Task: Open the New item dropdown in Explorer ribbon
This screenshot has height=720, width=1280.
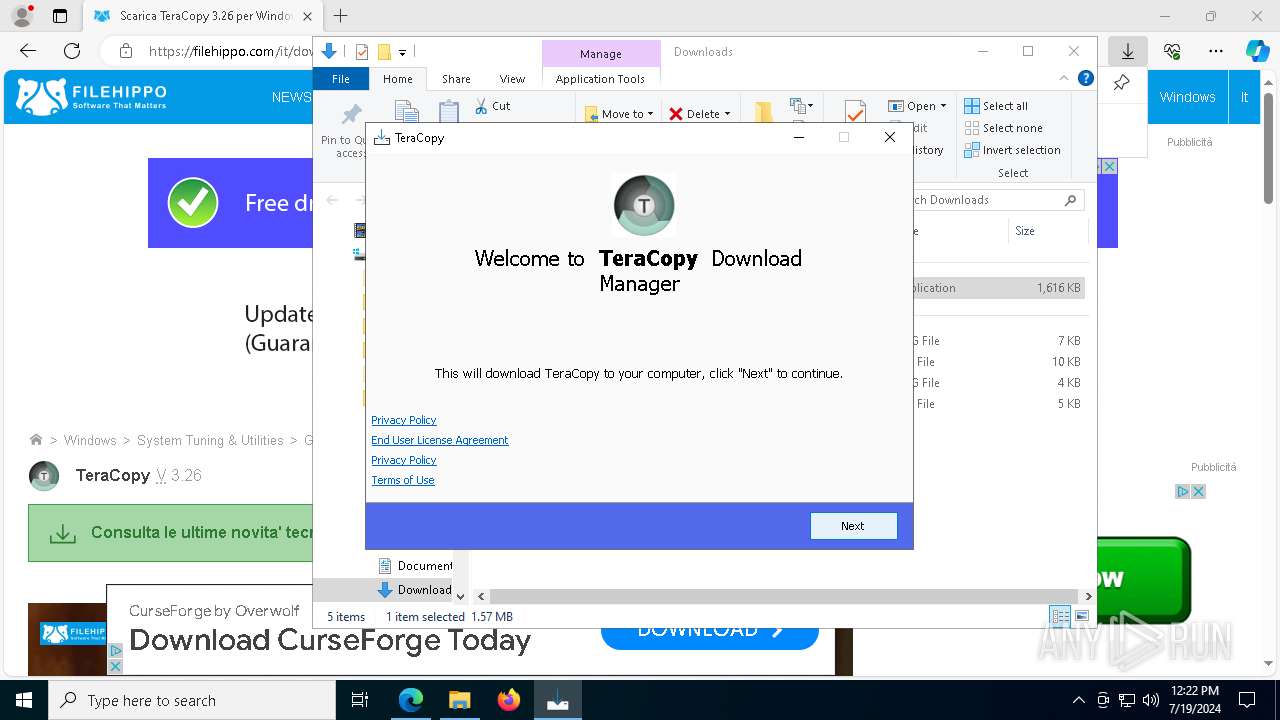Action: point(799,105)
